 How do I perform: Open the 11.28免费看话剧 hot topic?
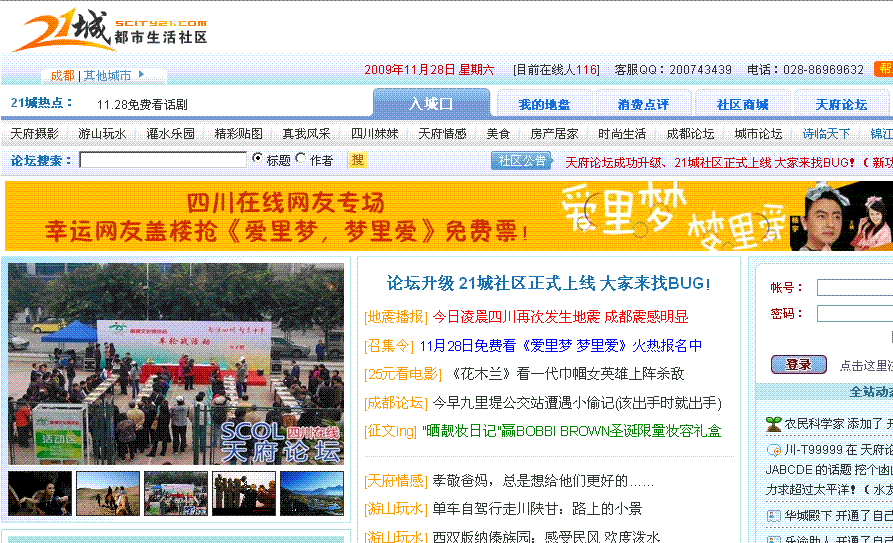click(142, 105)
